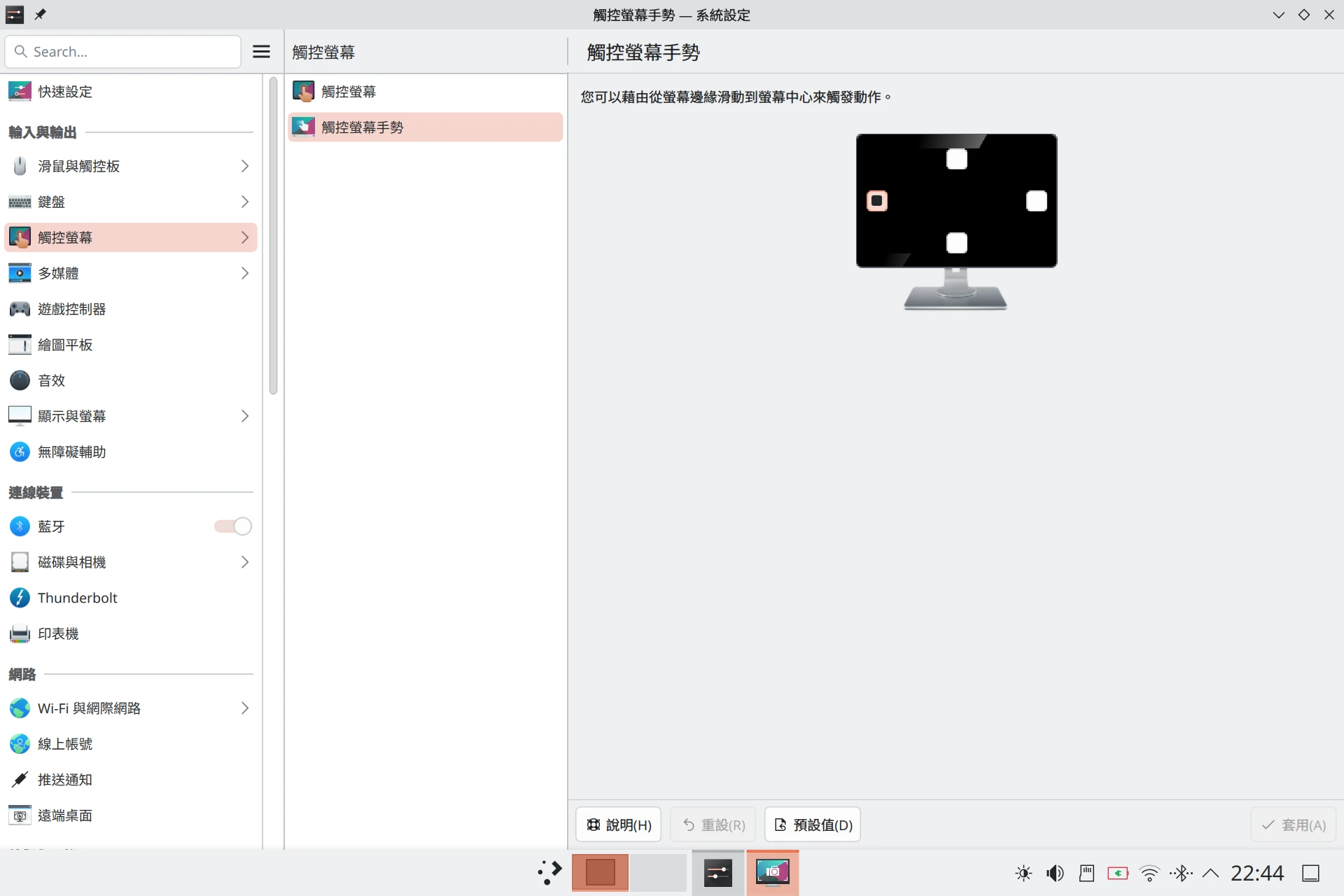The width and height of the screenshot is (1344, 896).
Task: Click the Wi-Fi icon in the system tray
Action: pyautogui.click(x=1149, y=873)
